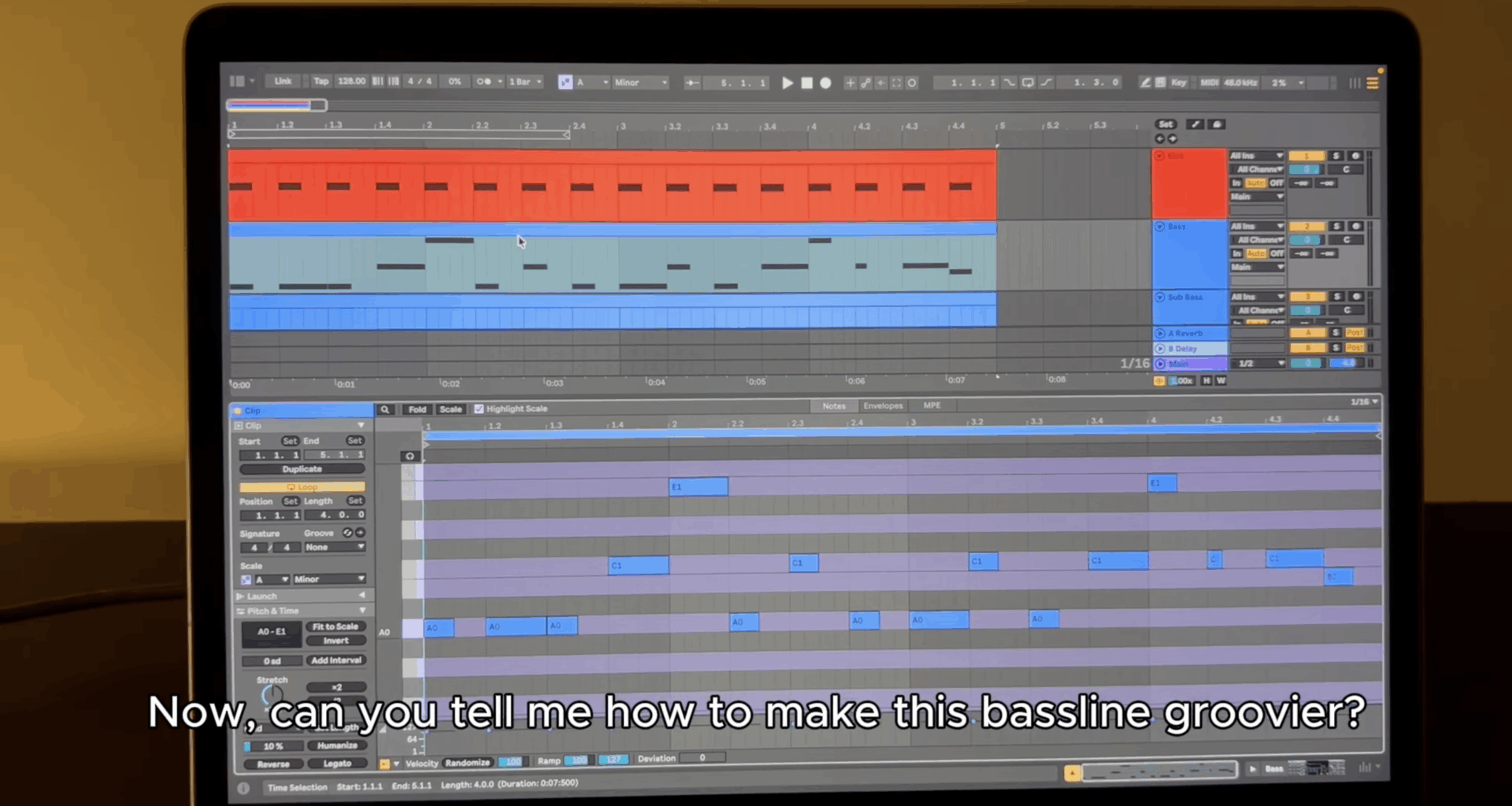The height and width of the screenshot is (806, 1512).
Task: Click the Duplicate button in Clip panel
Action: coord(302,469)
